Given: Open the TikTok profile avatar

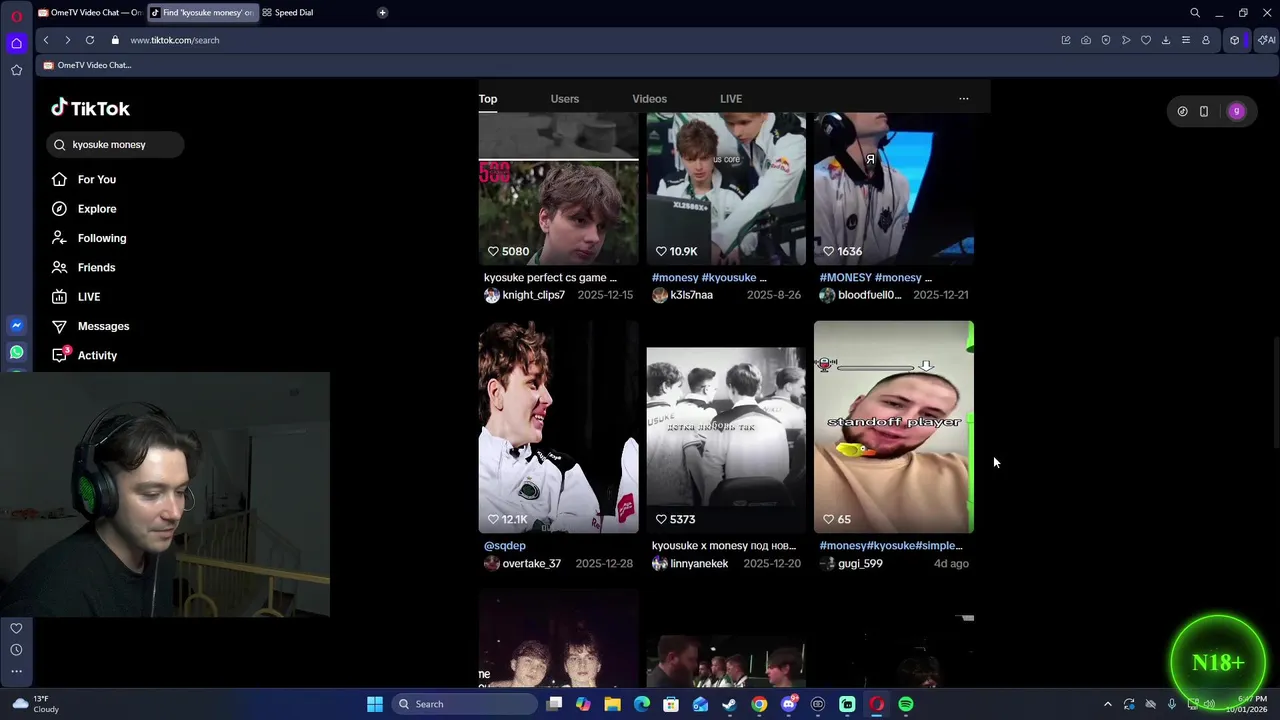Looking at the screenshot, I should tap(1237, 112).
